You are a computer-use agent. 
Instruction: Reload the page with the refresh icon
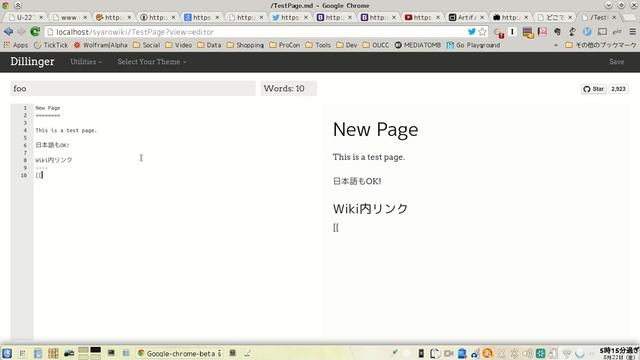(x=35, y=31)
